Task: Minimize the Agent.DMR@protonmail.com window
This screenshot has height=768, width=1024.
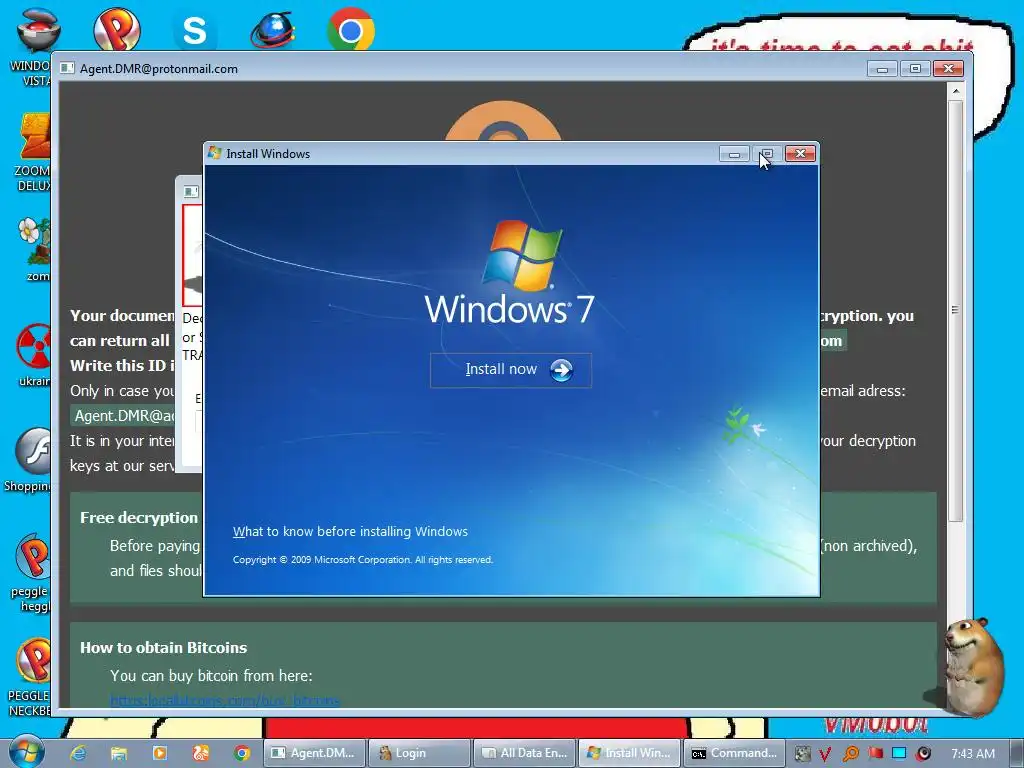Action: [882, 69]
